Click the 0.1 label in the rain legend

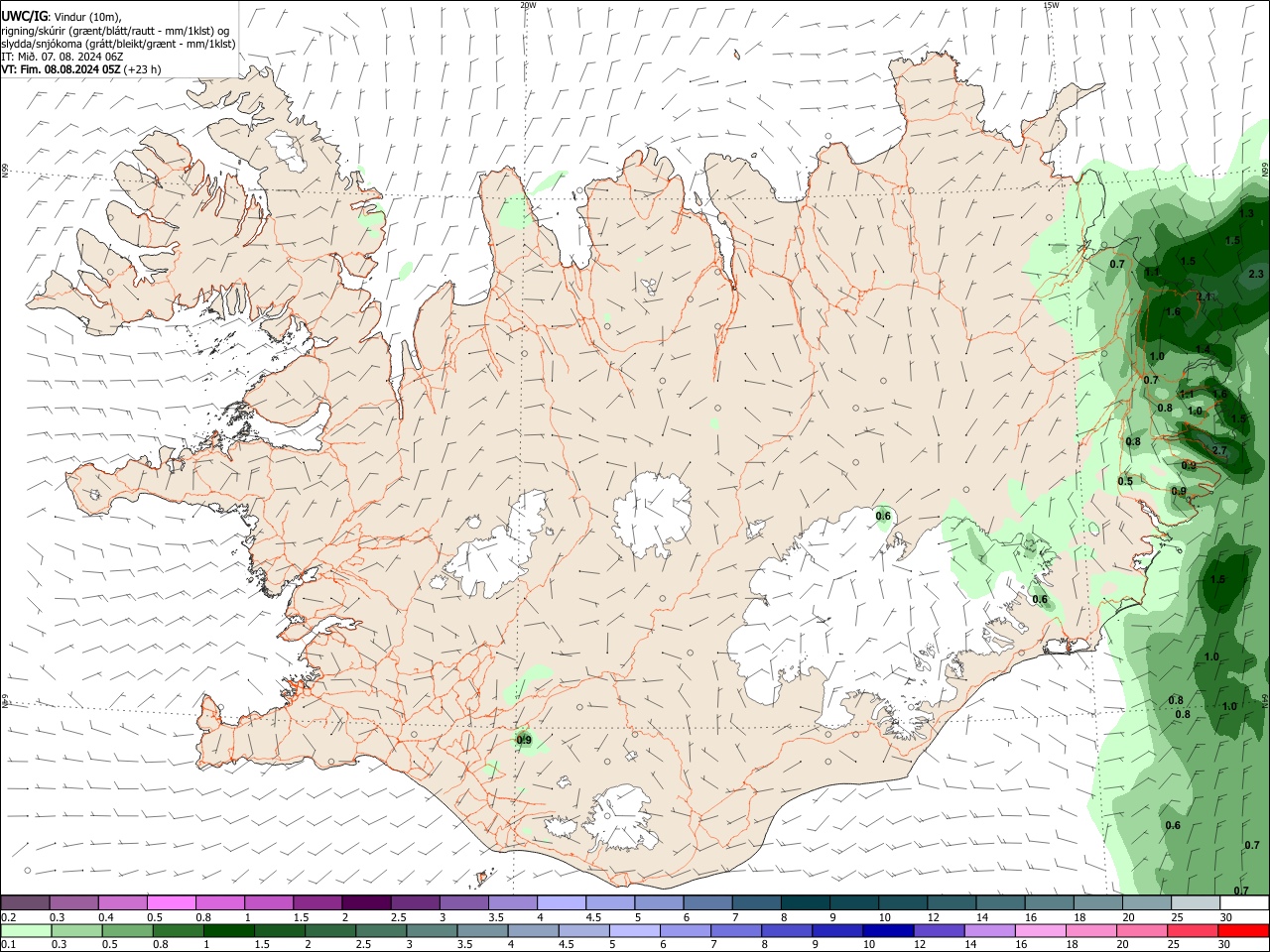(9, 945)
